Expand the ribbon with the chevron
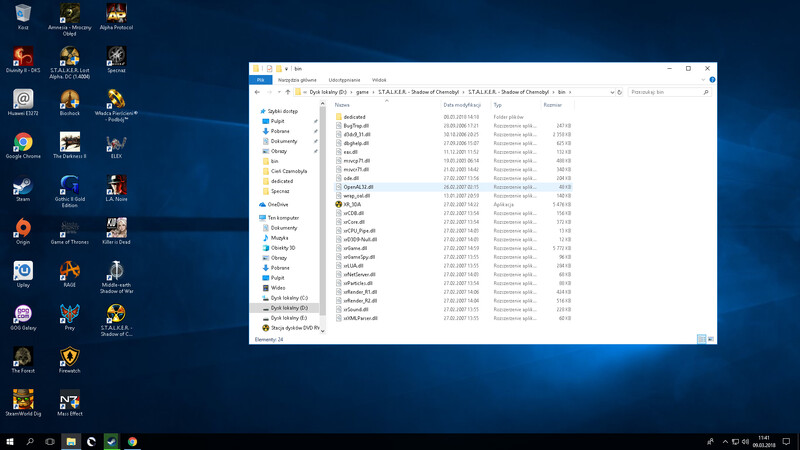The height and width of the screenshot is (450, 800). point(703,80)
